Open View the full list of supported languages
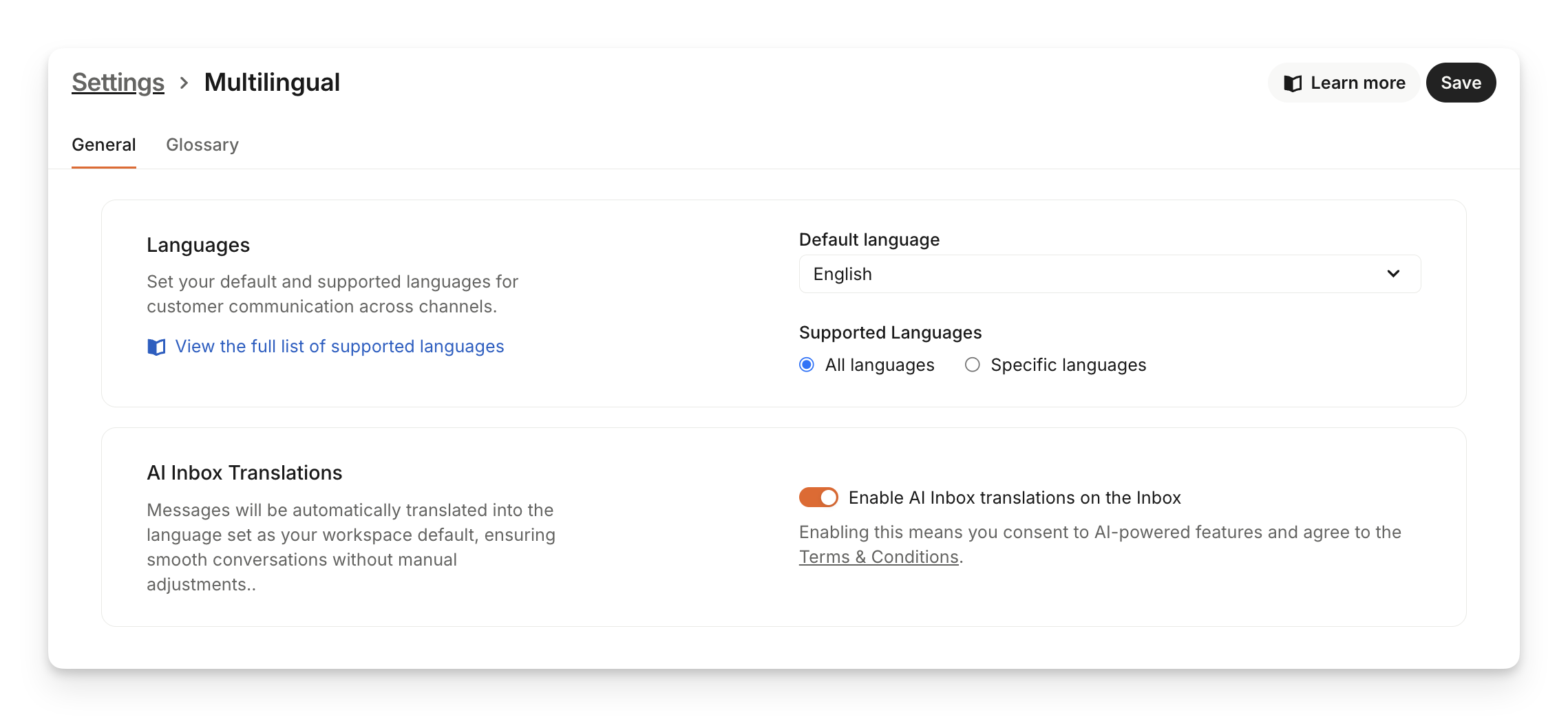 point(339,346)
